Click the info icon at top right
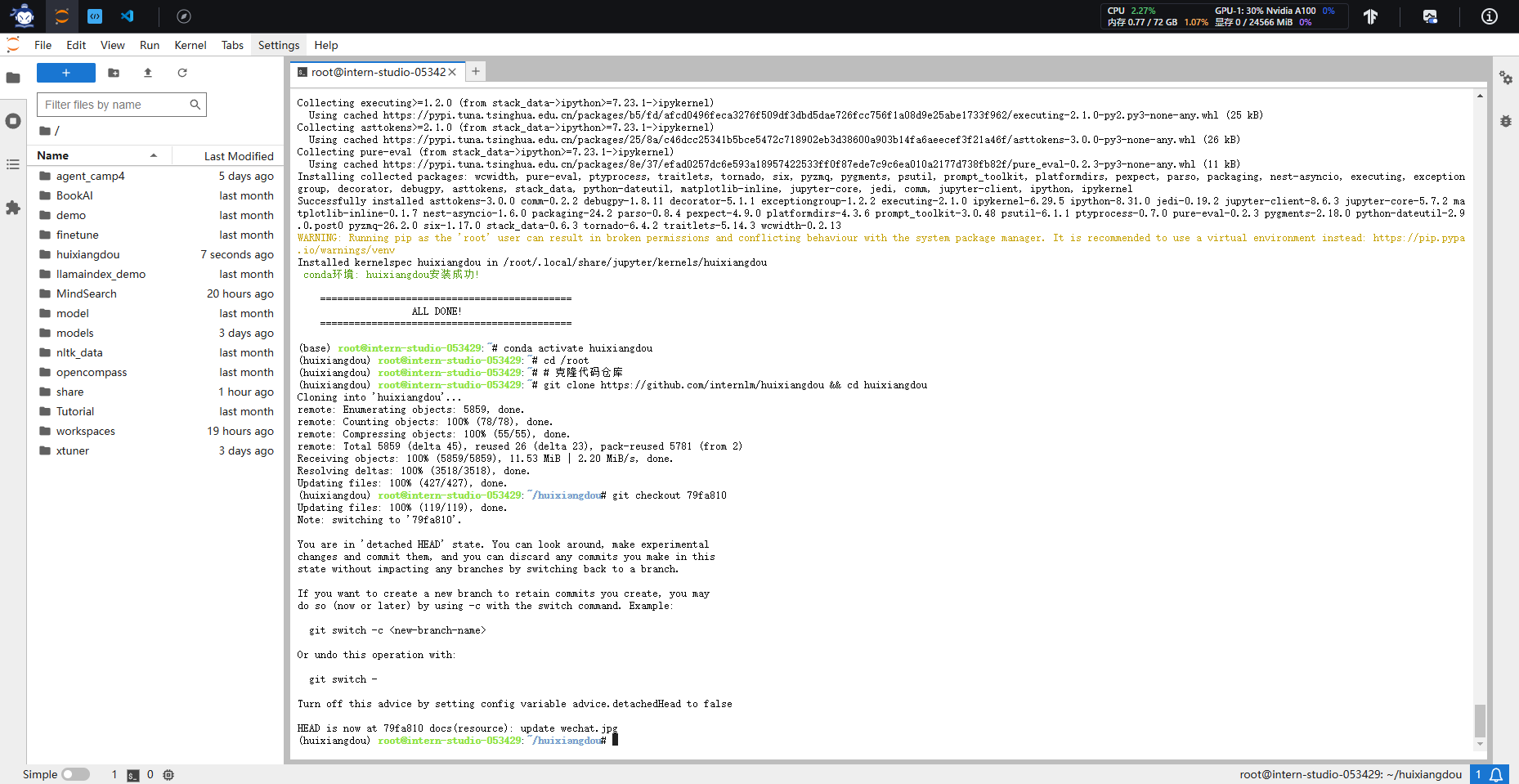 [x=1490, y=16]
